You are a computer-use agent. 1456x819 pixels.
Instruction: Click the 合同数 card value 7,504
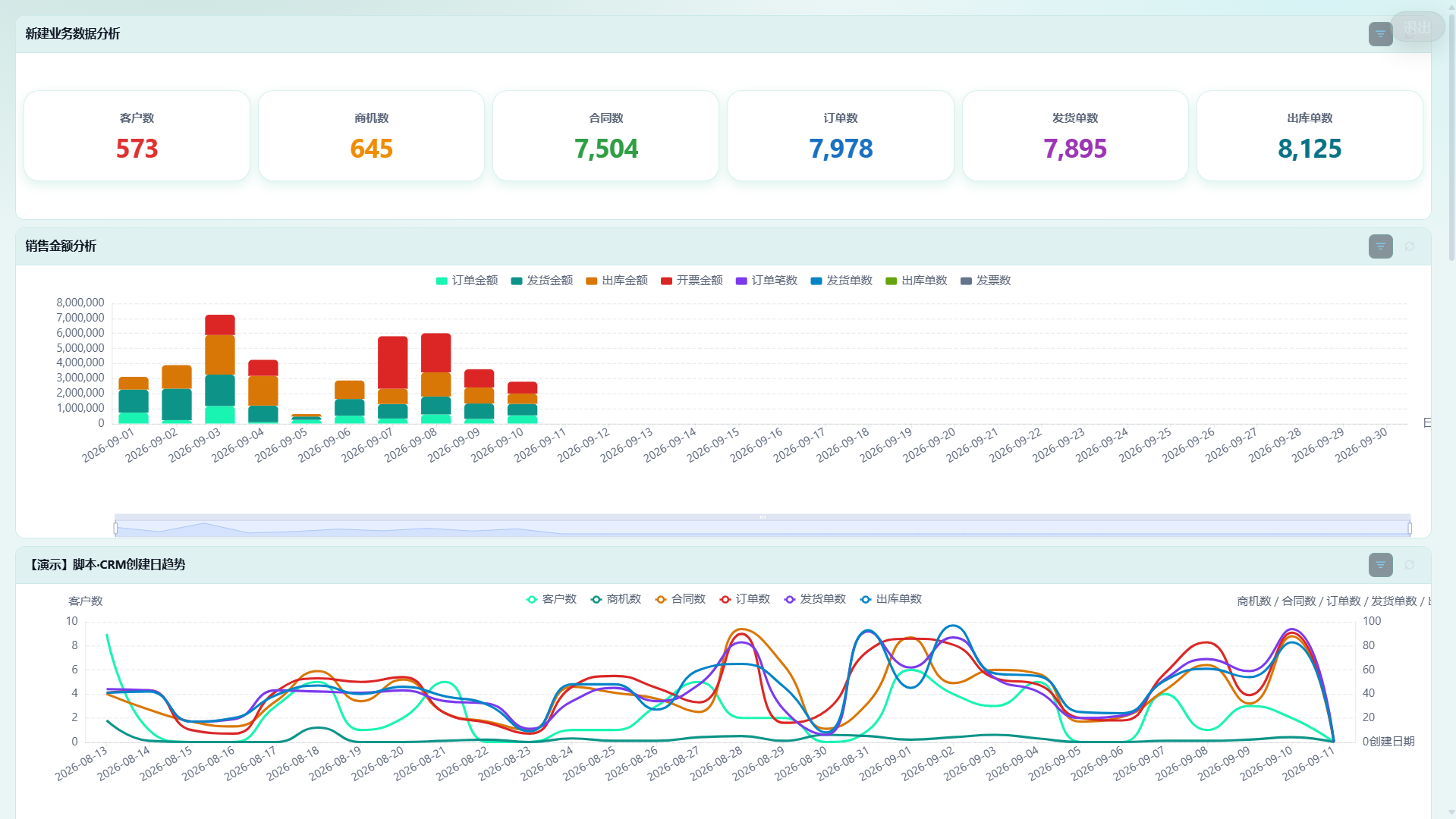click(606, 149)
